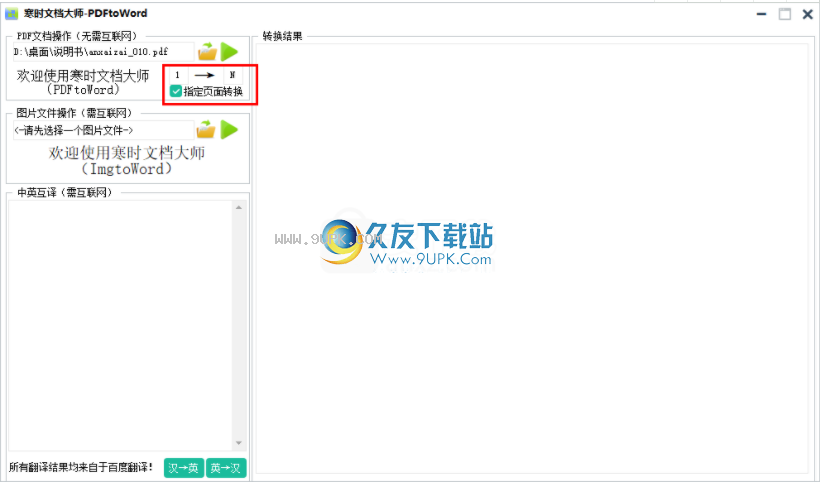Start image conversion with green play icon

point(229,129)
